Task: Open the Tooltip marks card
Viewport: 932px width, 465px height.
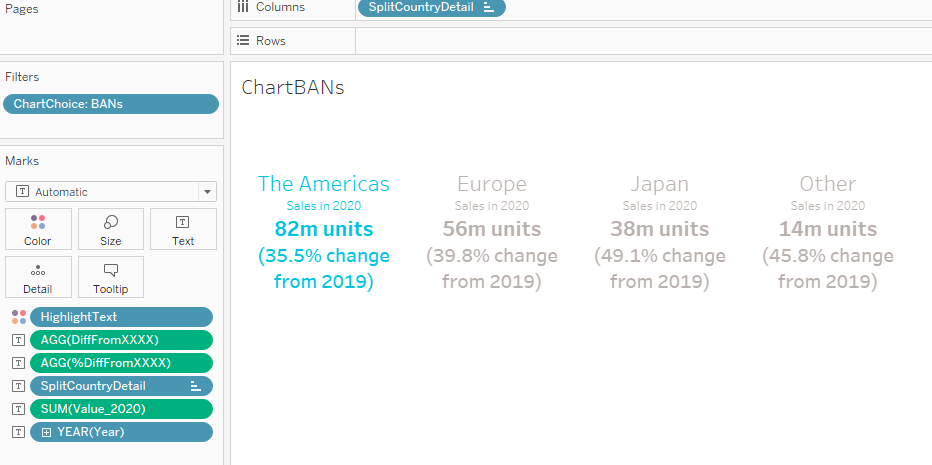Action: coord(111,277)
